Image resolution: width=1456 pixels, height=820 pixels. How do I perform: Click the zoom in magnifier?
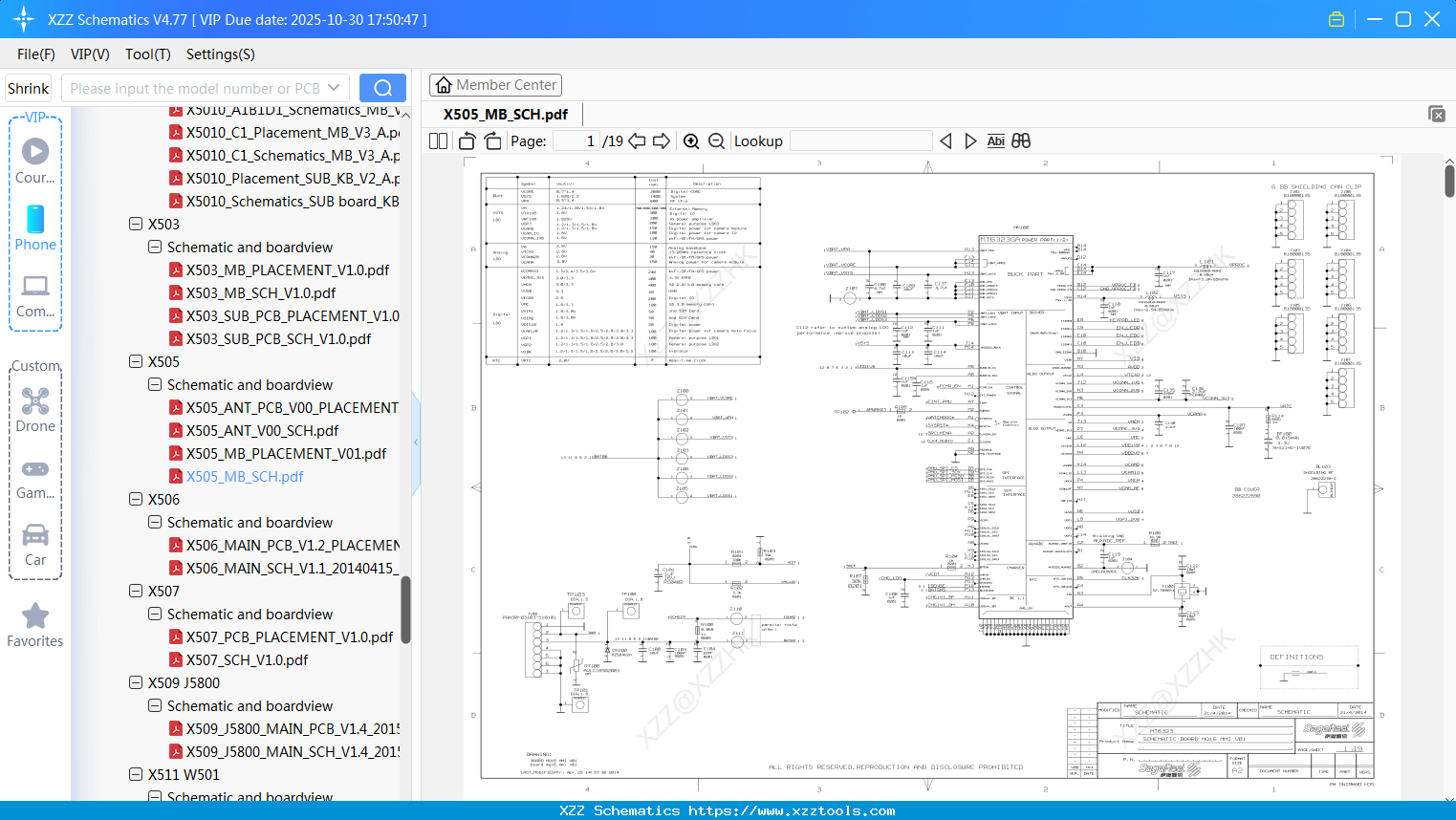coord(691,141)
